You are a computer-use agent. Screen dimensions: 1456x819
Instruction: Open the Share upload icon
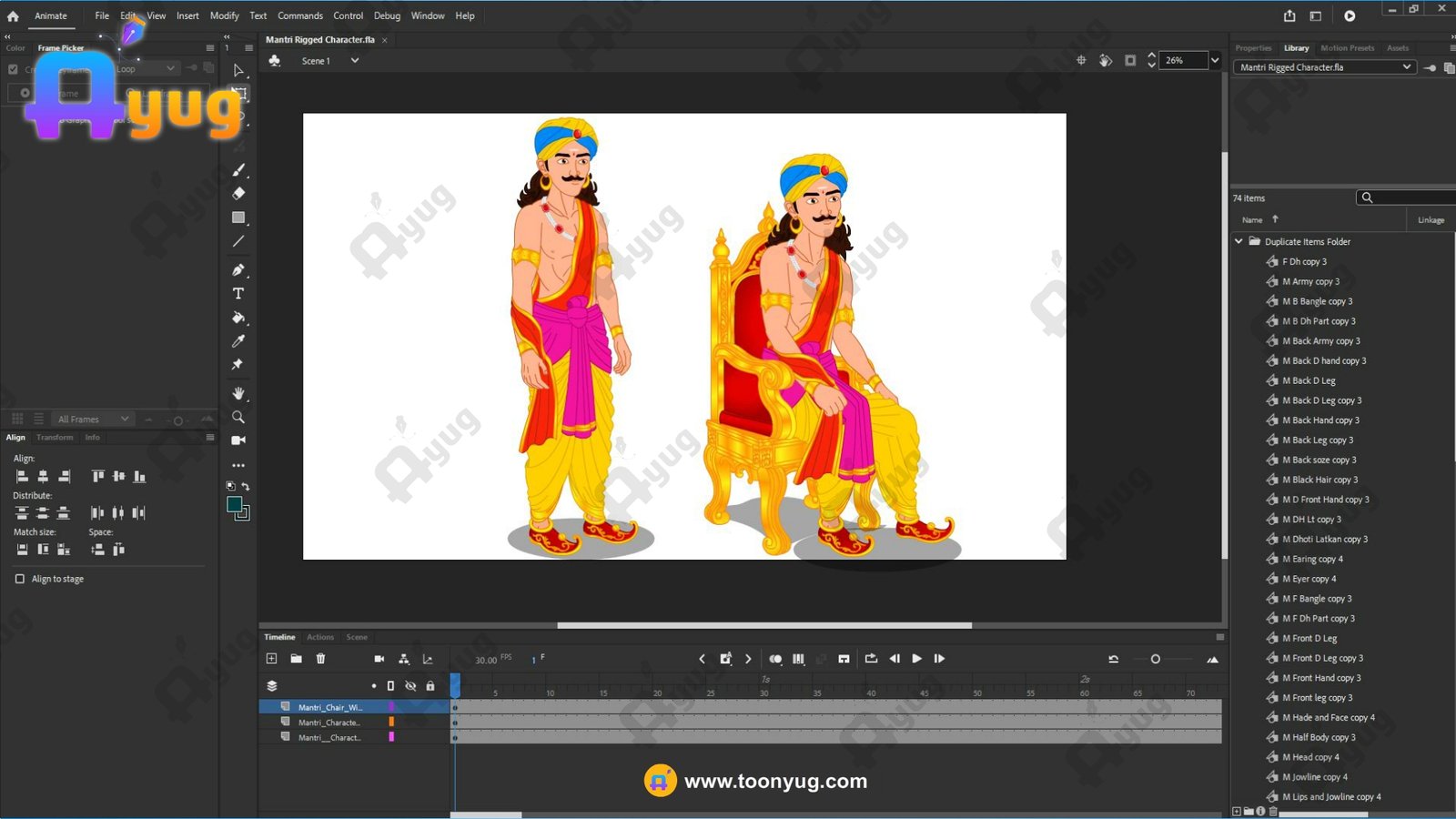tap(1289, 15)
